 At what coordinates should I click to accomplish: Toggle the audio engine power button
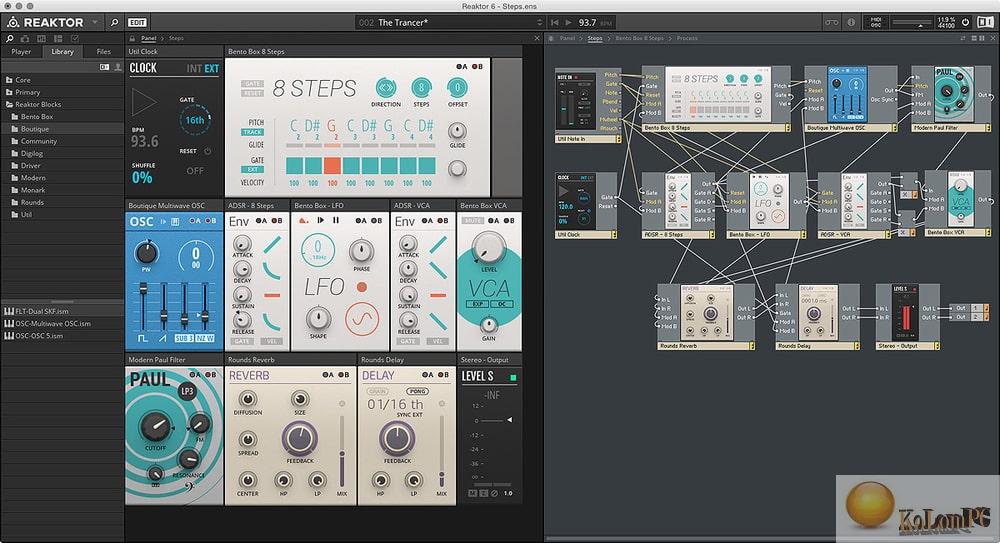point(966,22)
